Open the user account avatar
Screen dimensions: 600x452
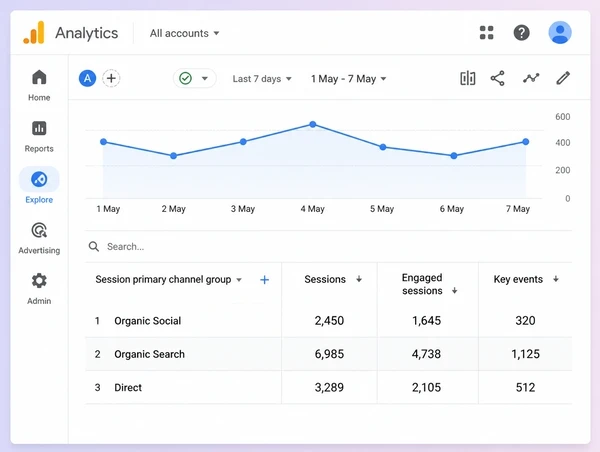click(x=560, y=33)
